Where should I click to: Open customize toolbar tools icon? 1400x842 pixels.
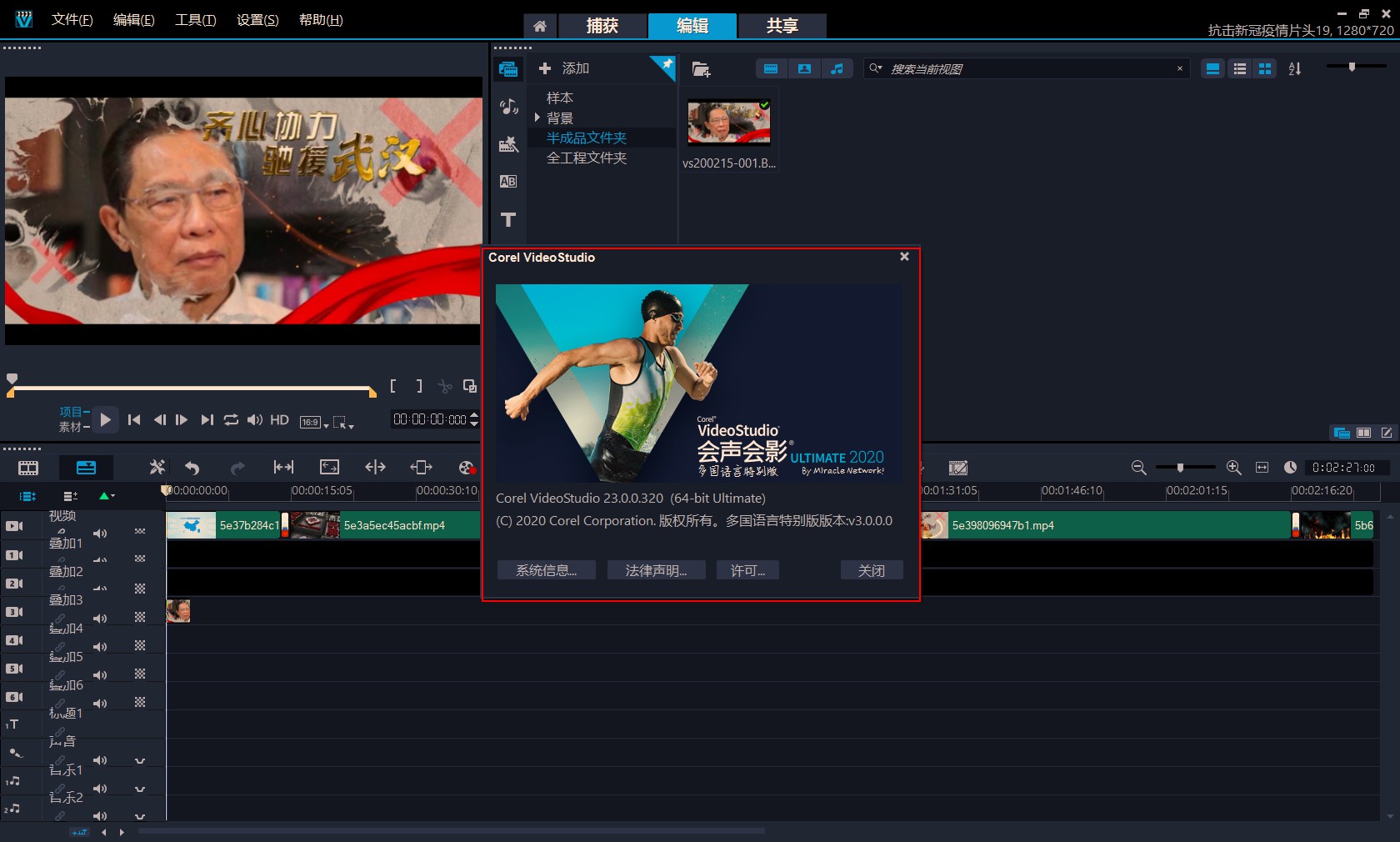[157, 468]
